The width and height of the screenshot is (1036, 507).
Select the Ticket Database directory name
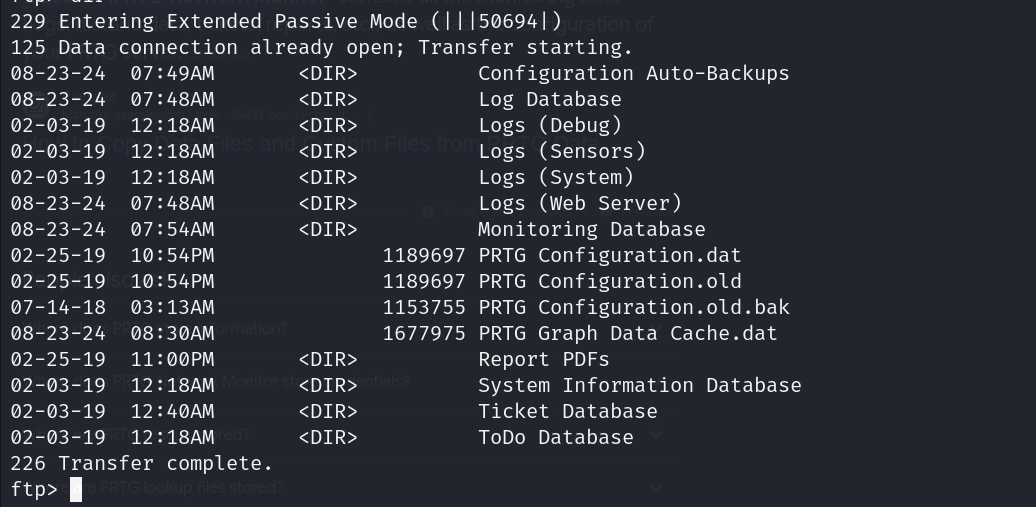click(567, 411)
